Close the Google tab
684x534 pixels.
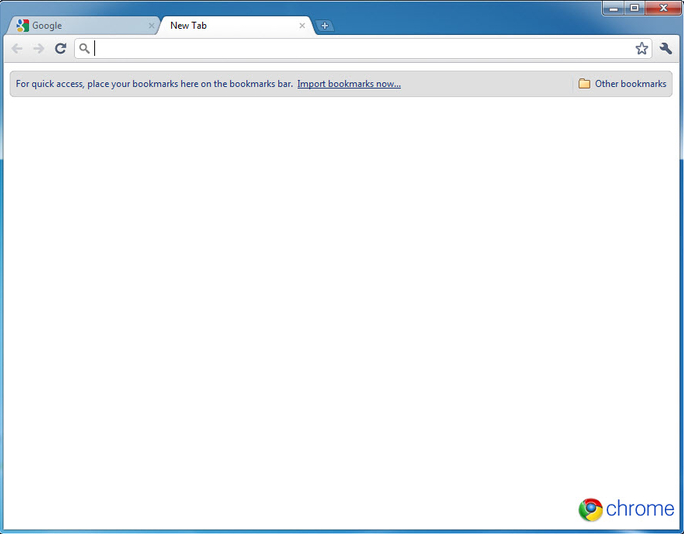[x=151, y=26]
